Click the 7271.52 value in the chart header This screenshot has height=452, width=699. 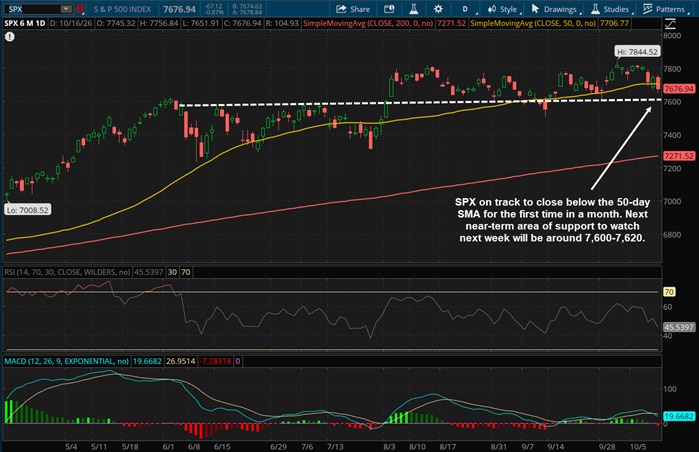pos(451,23)
